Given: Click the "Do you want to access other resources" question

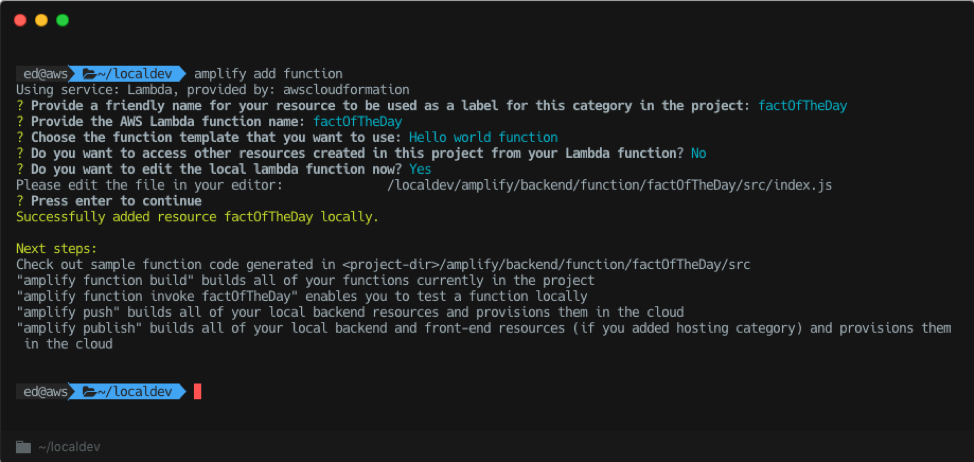Looking at the screenshot, I should tap(357, 153).
